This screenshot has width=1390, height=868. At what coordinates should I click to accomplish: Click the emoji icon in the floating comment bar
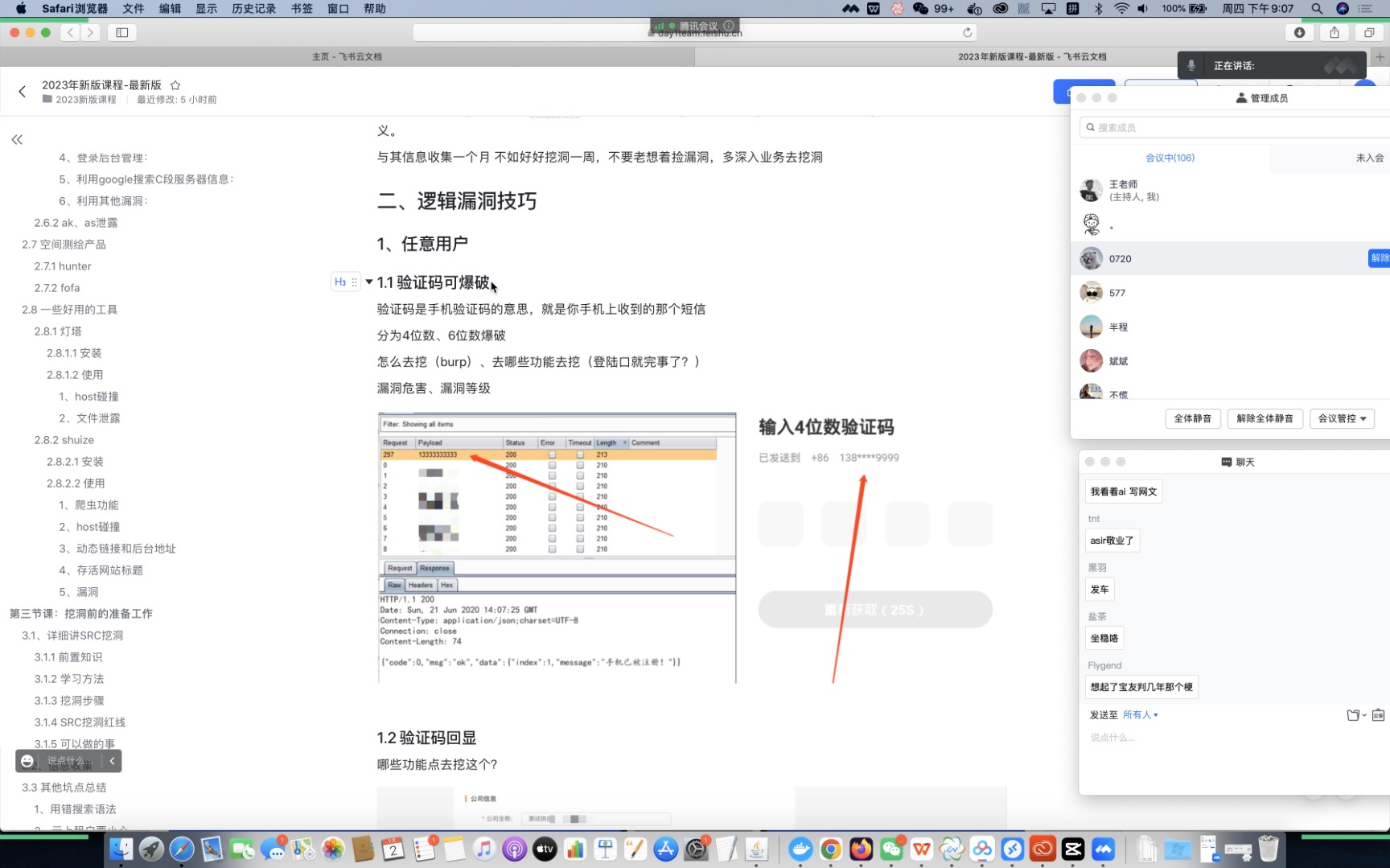click(27, 760)
